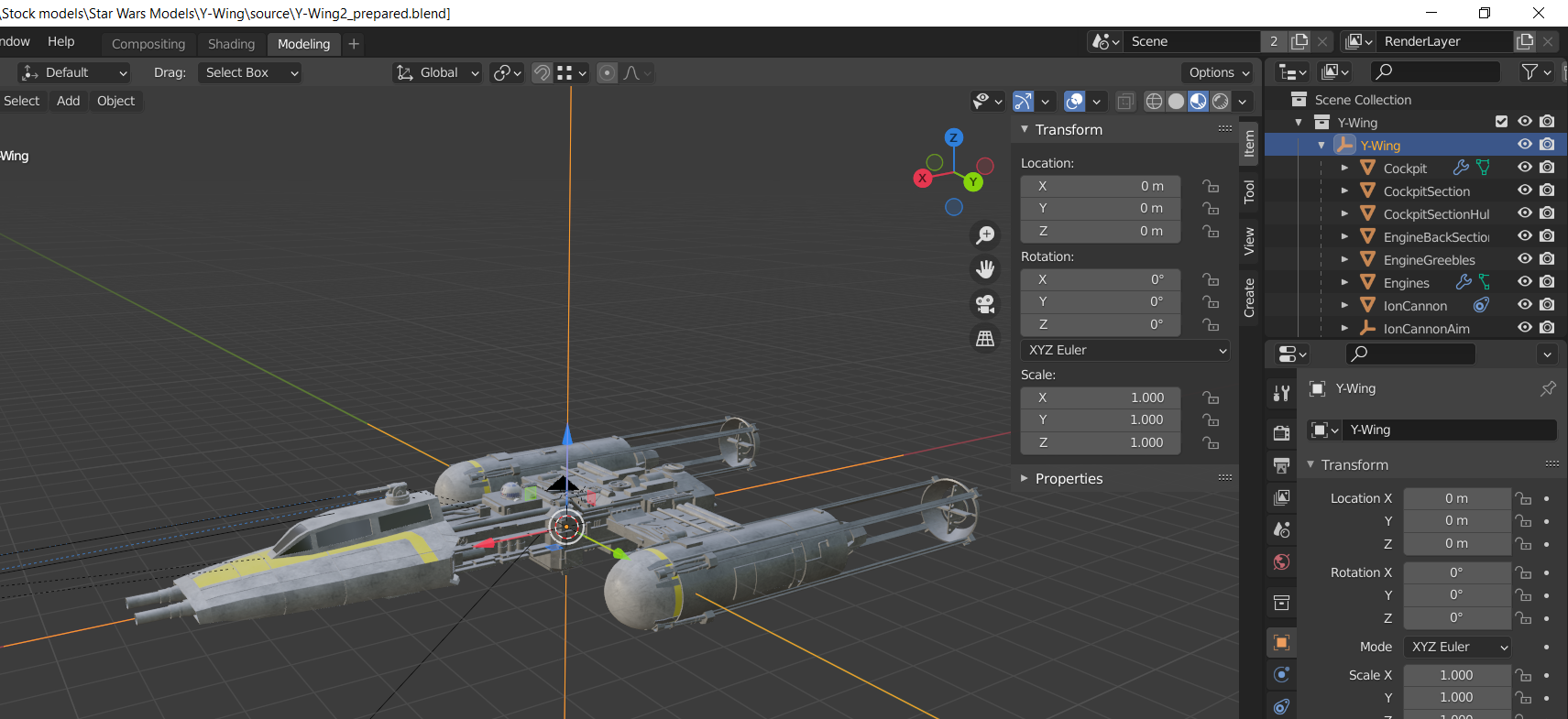
Task: Open the Tool properties tab icon
Action: coord(1282,393)
